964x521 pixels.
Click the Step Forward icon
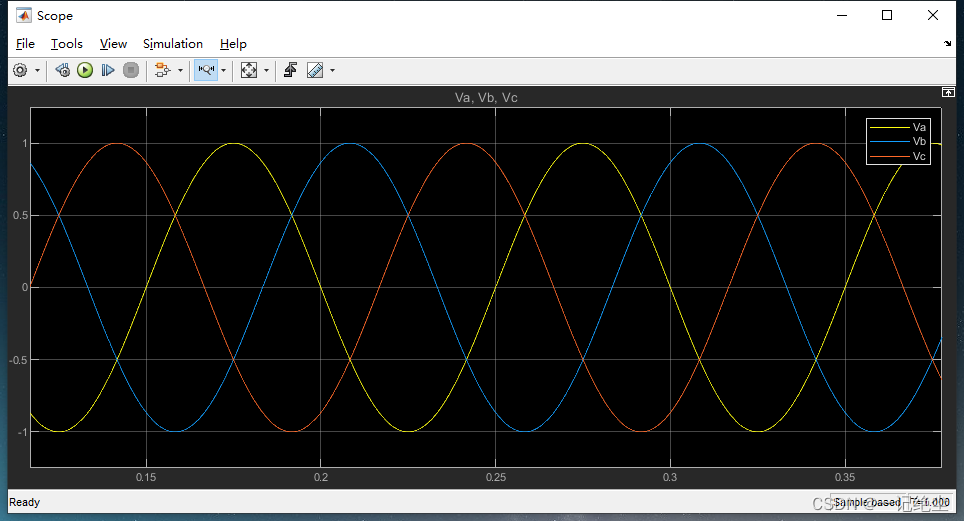tap(108, 70)
